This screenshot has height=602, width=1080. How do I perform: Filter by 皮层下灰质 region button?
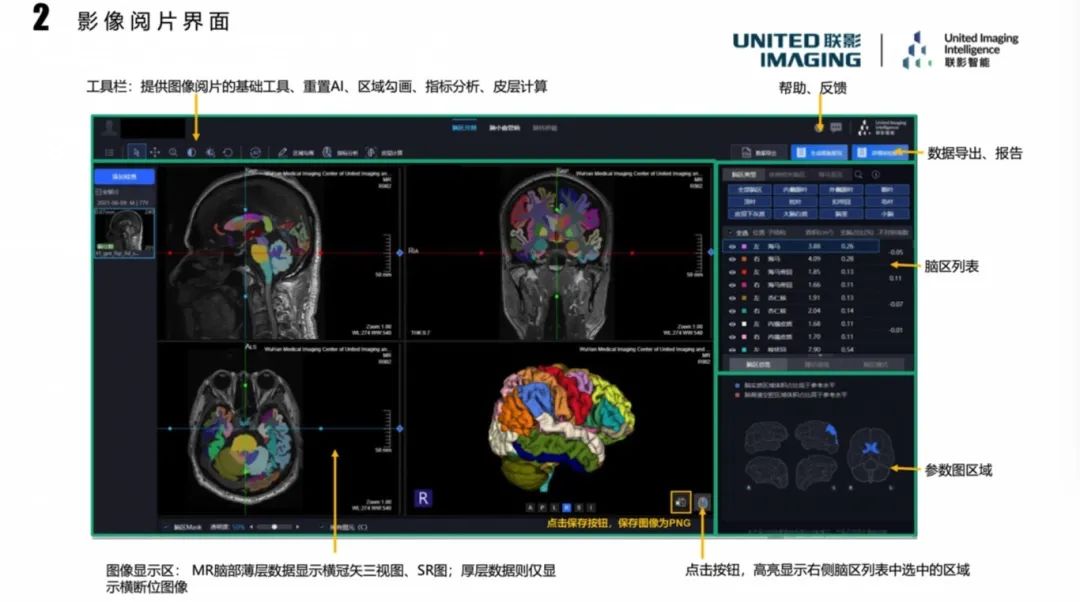pos(749,214)
